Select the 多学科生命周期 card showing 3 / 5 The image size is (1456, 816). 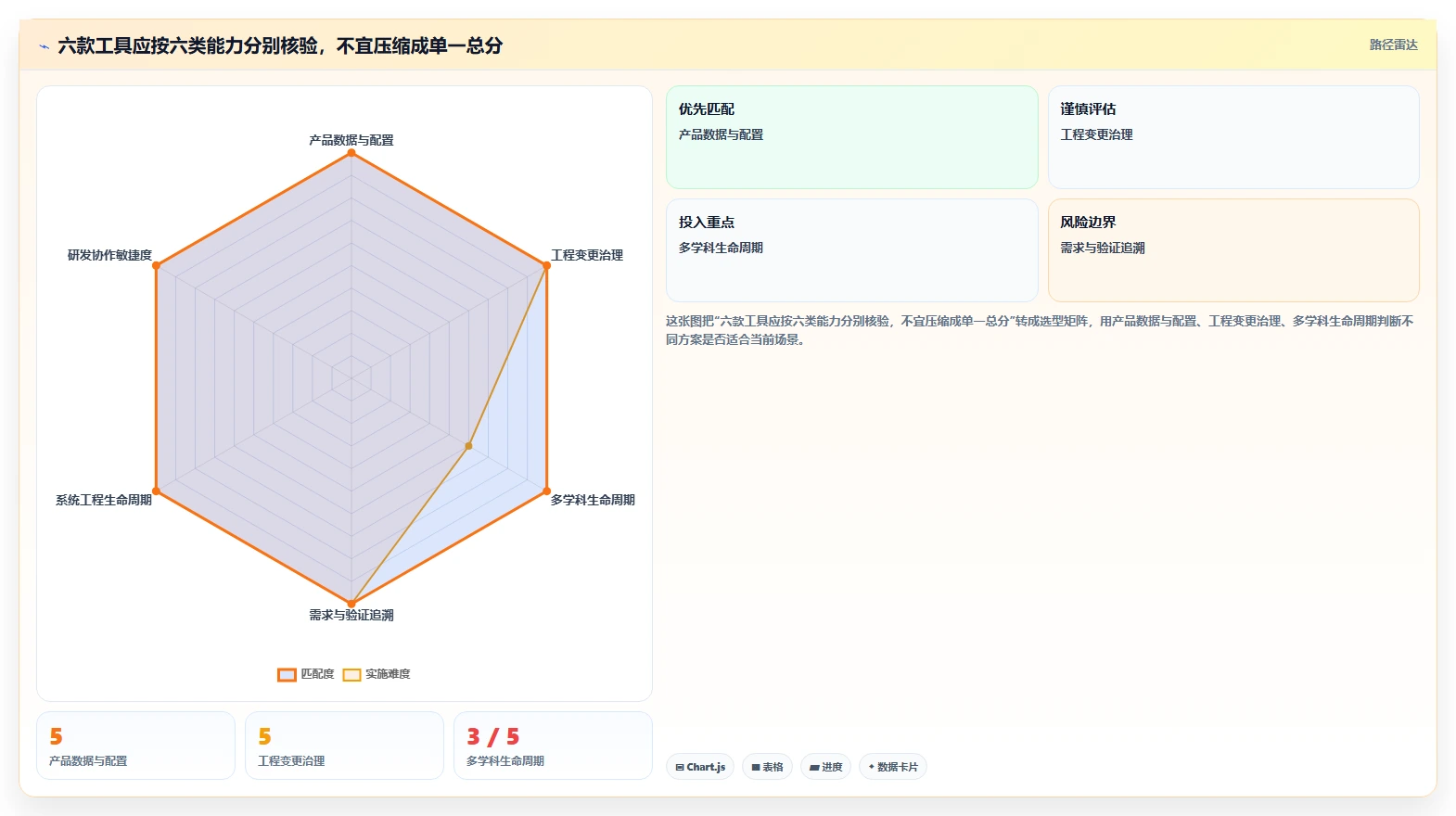[x=553, y=746]
